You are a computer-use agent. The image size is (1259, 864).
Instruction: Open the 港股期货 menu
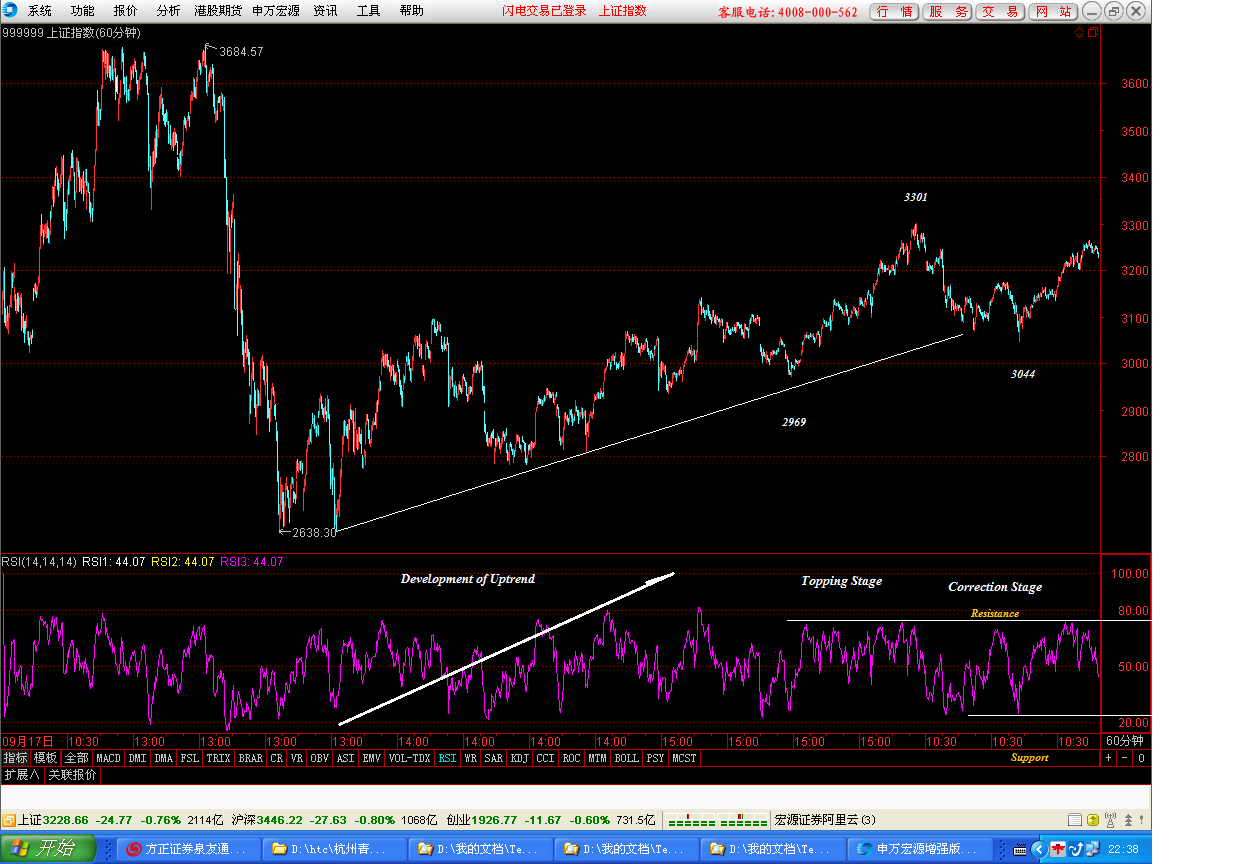tap(217, 11)
